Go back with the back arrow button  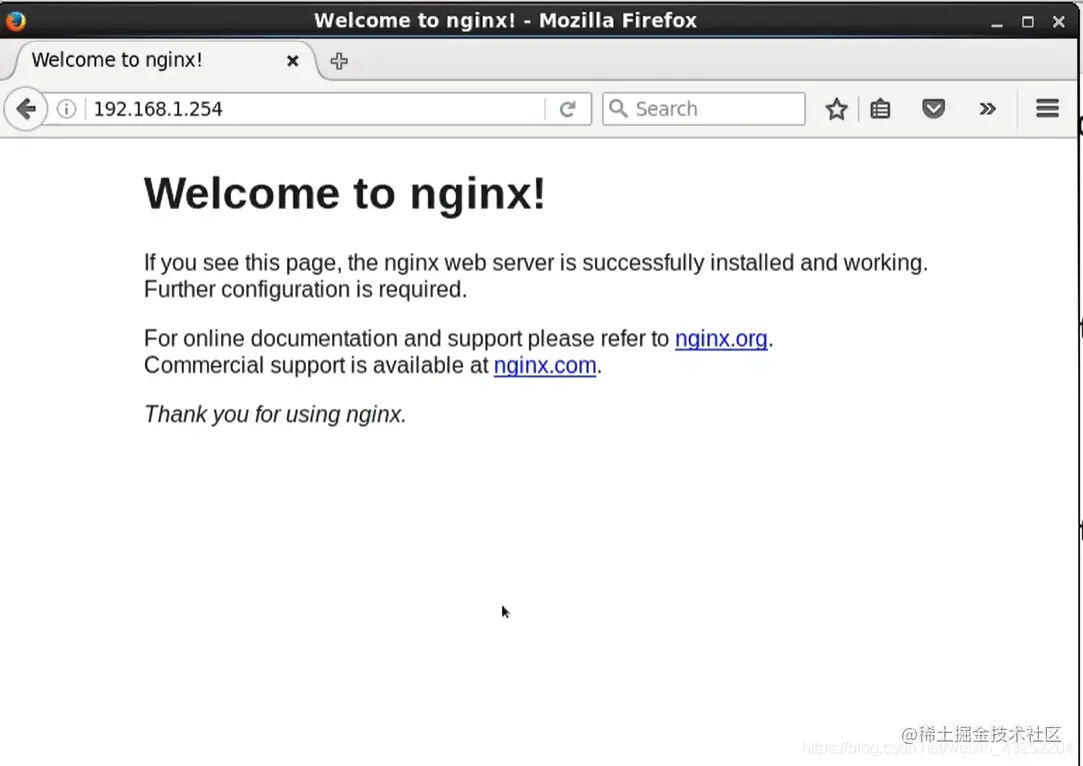click(26, 108)
